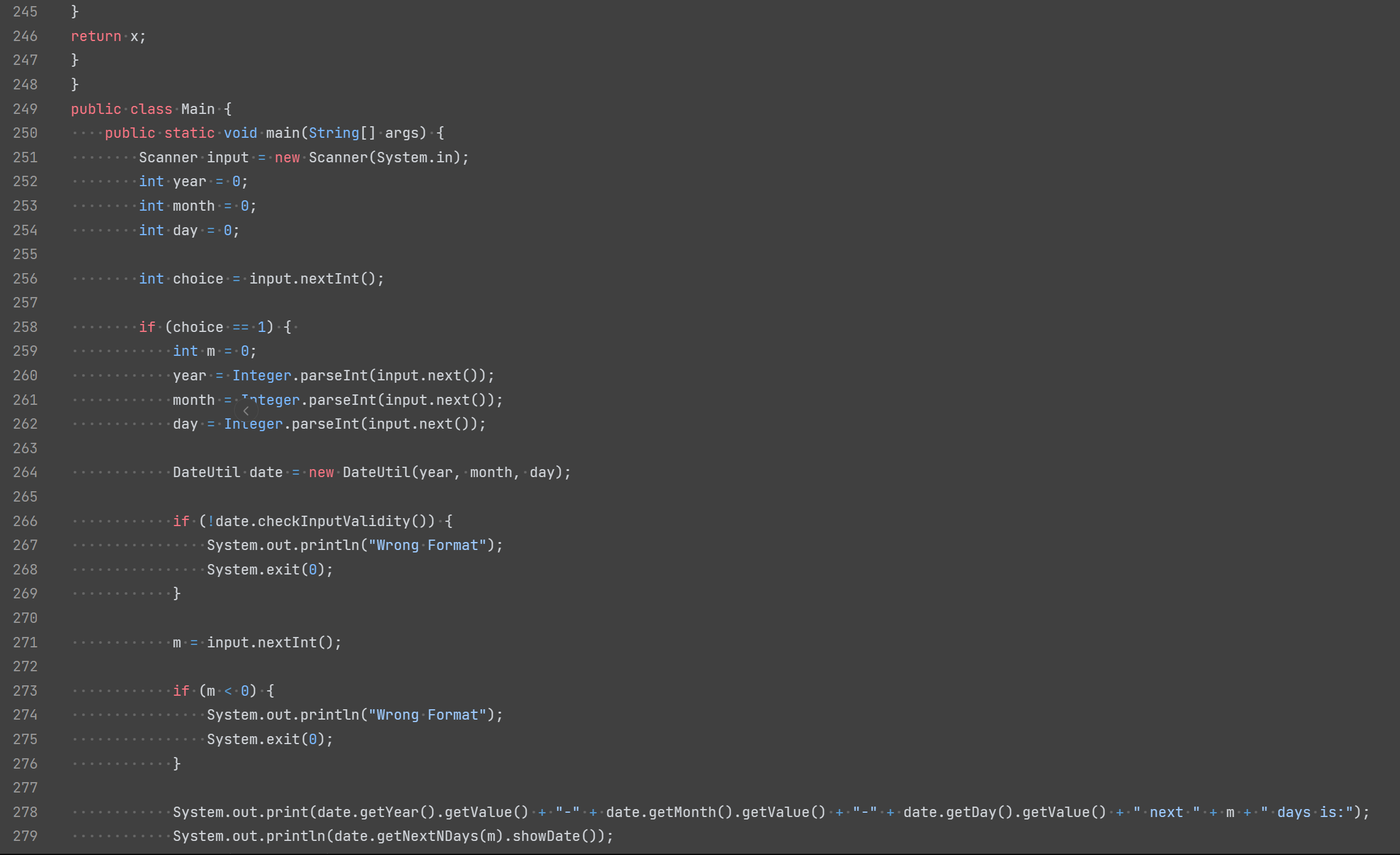Click 'getNextNDays' method call
The width and height of the screenshot is (1400, 855).
click(x=427, y=836)
